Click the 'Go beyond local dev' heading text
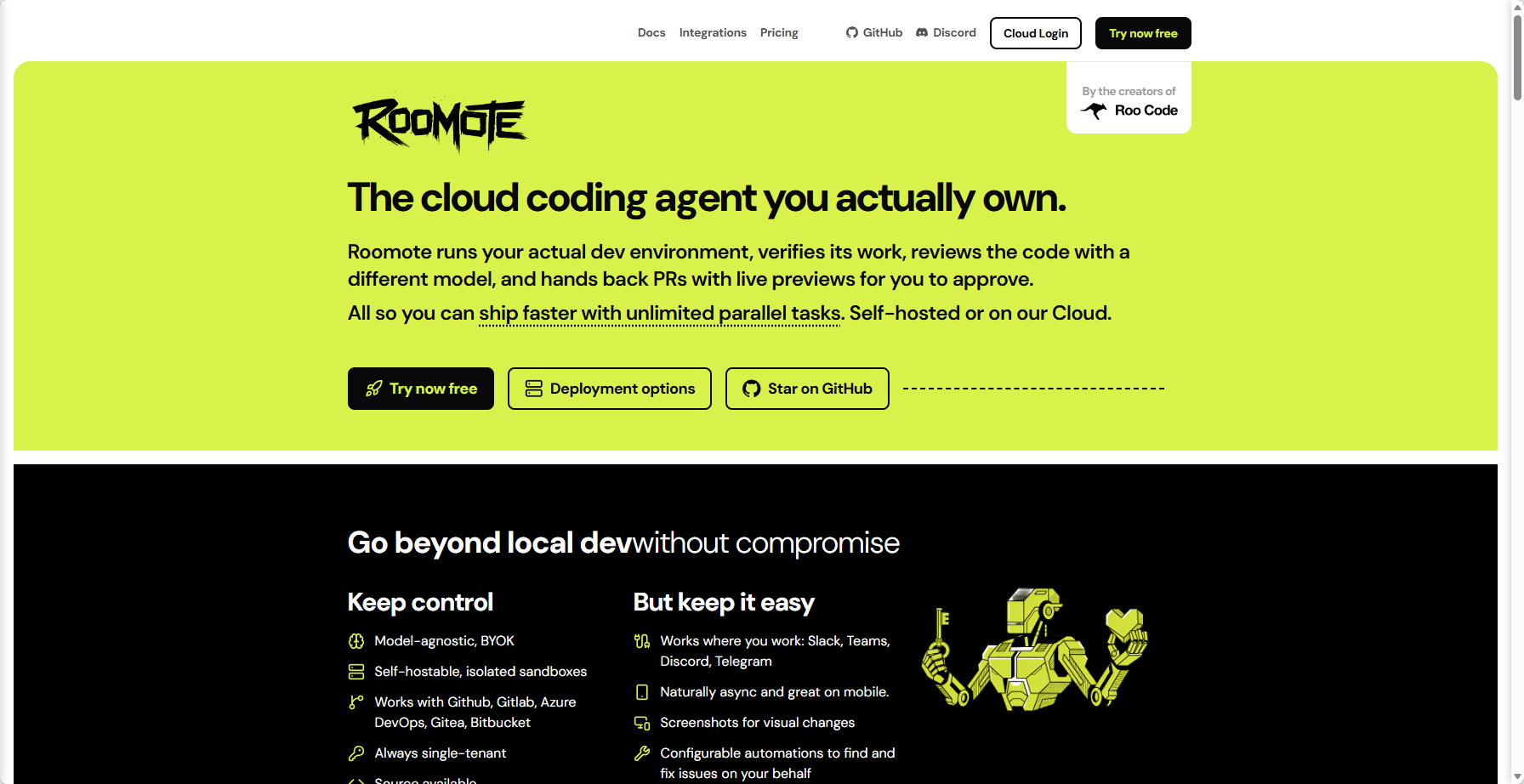This screenshot has height=784, width=1524. [x=490, y=543]
